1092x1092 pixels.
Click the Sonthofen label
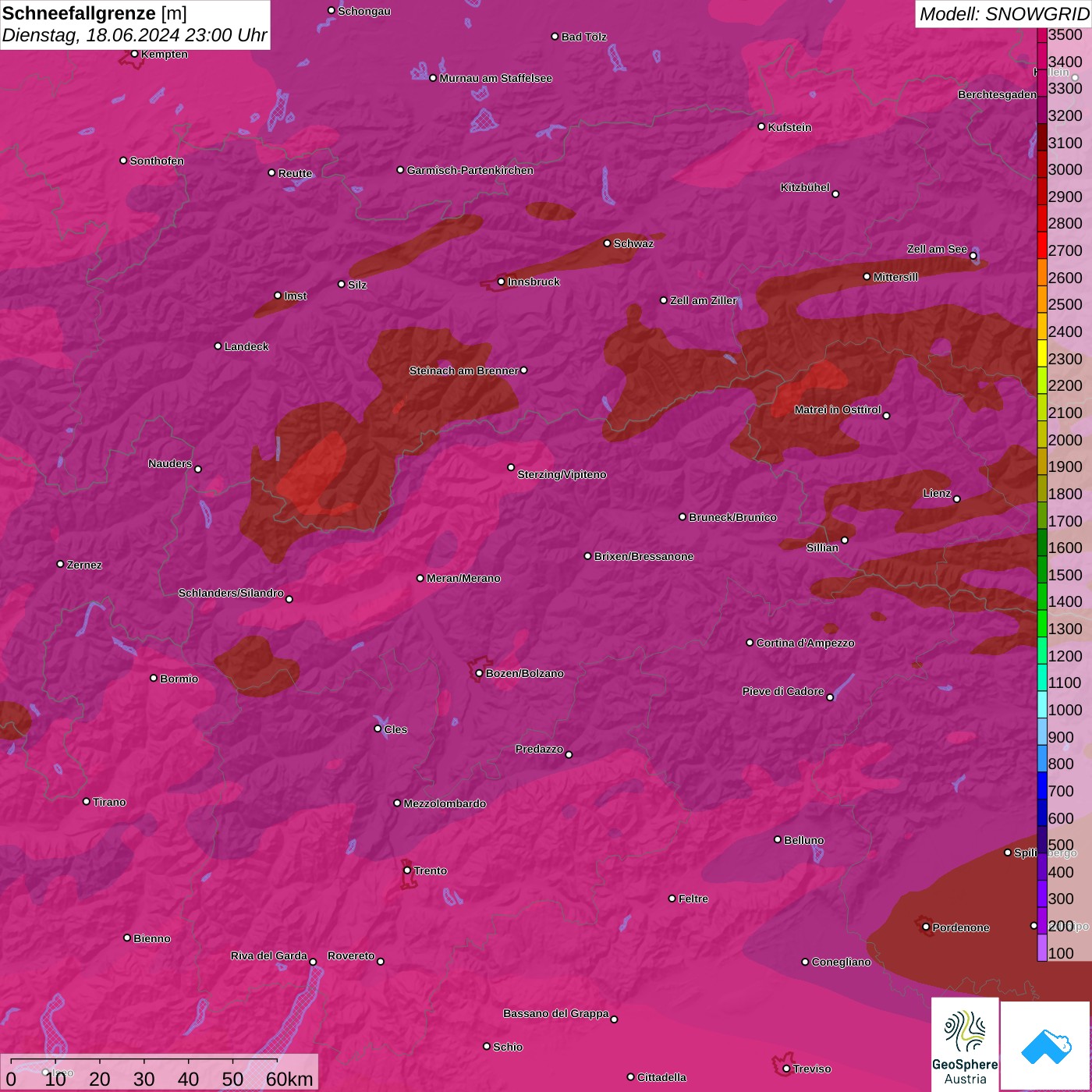click(157, 161)
